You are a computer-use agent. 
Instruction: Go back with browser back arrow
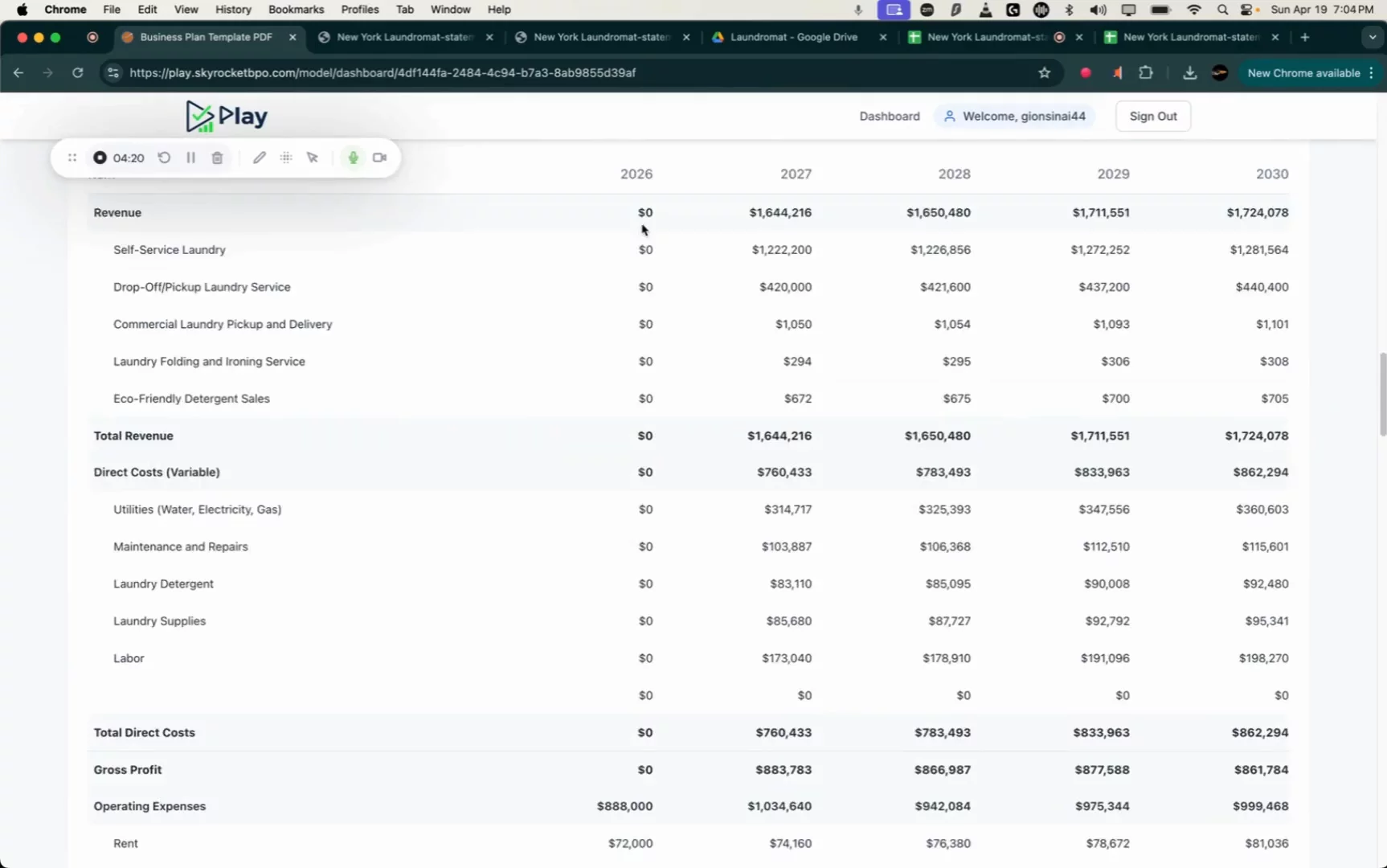click(18, 72)
